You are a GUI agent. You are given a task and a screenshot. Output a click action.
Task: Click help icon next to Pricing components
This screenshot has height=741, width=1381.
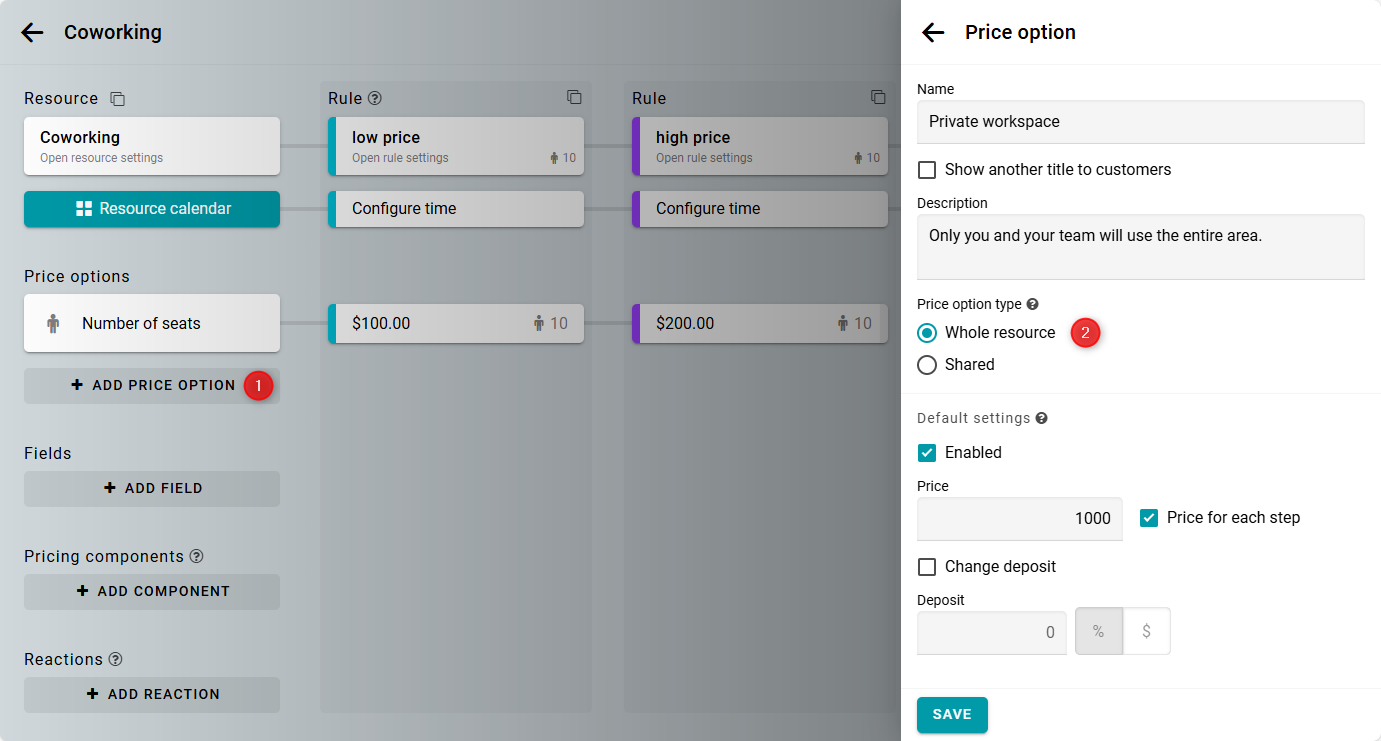197,556
